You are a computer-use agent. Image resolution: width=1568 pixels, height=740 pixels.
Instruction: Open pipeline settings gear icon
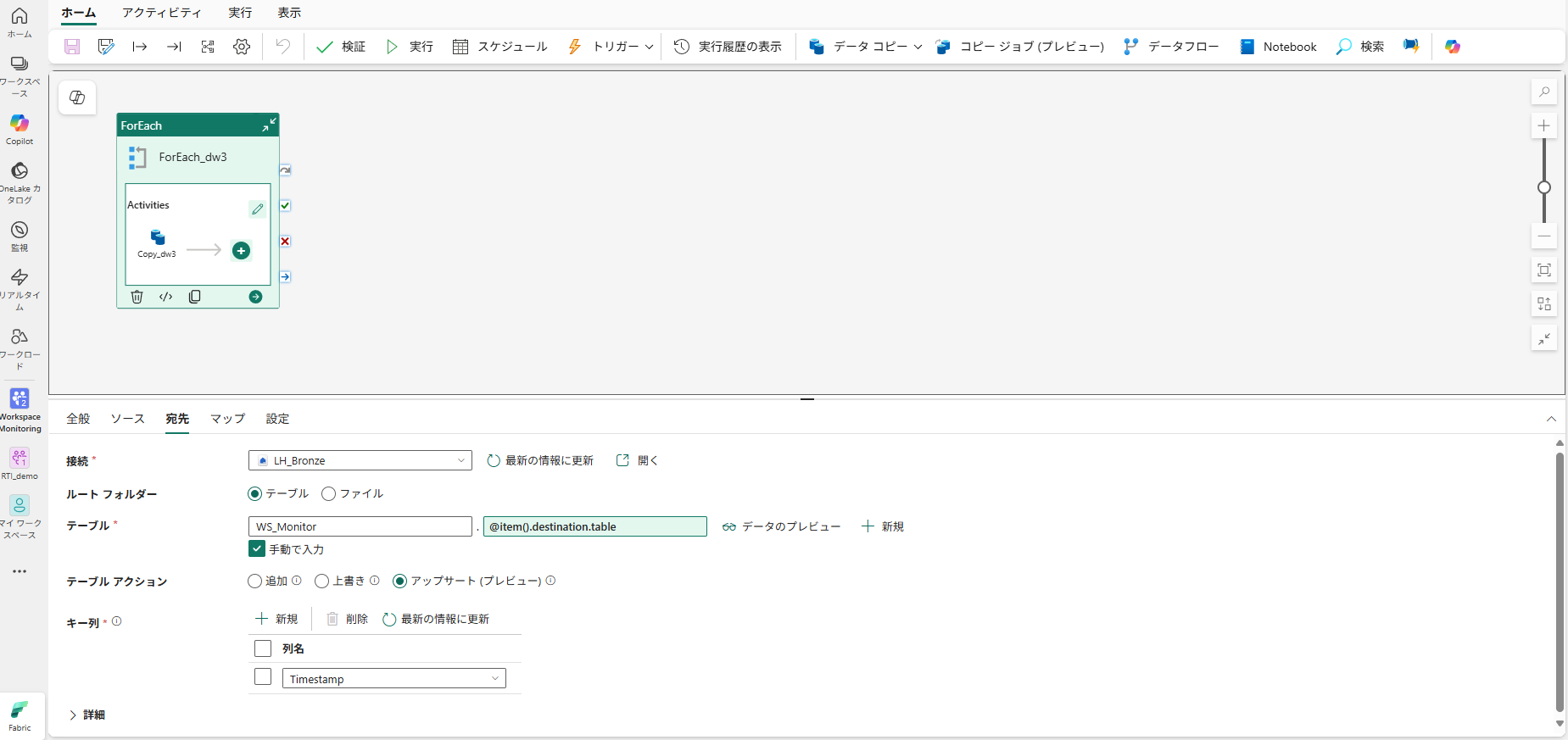[242, 47]
